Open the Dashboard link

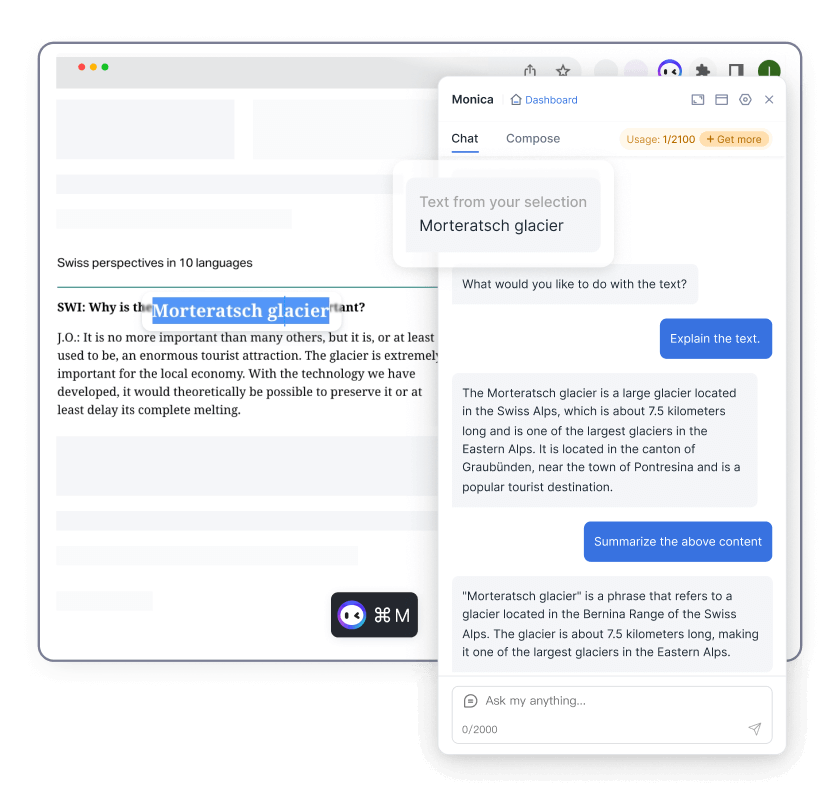click(x=544, y=100)
